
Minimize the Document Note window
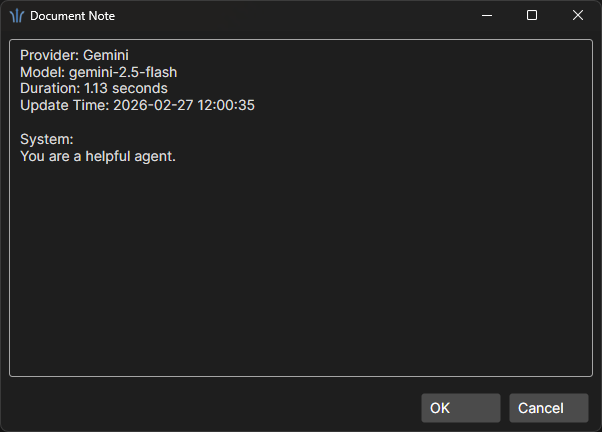[x=487, y=15]
